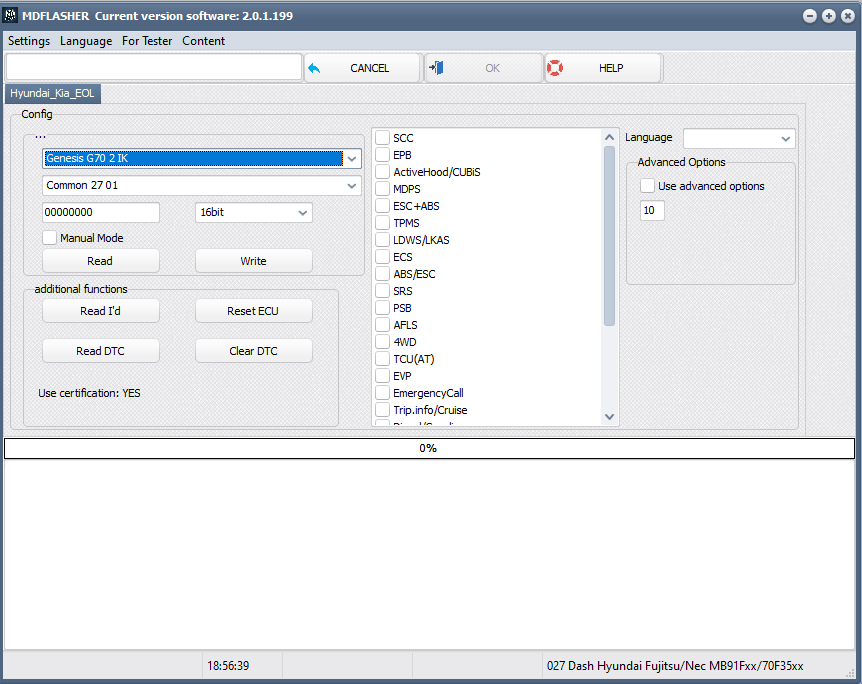The height and width of the screenshot is (684, 862).
Task: Open the Settings menu
Action: 29,41
